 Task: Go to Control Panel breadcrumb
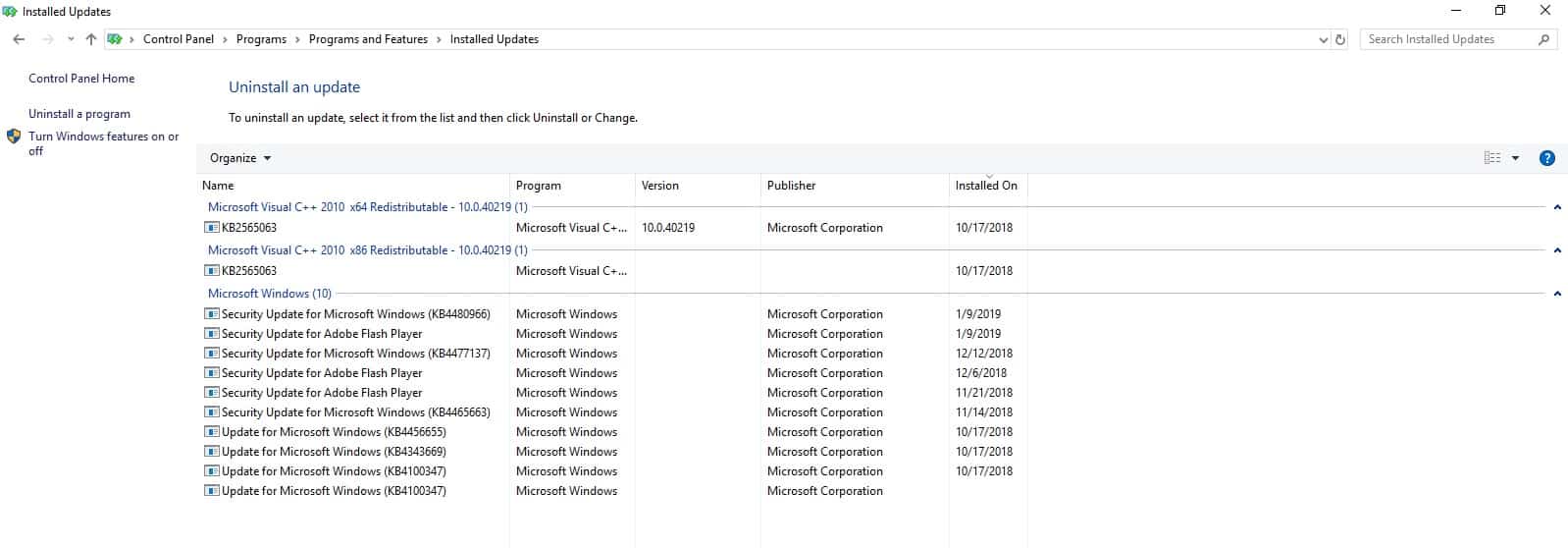click(178, 39)
